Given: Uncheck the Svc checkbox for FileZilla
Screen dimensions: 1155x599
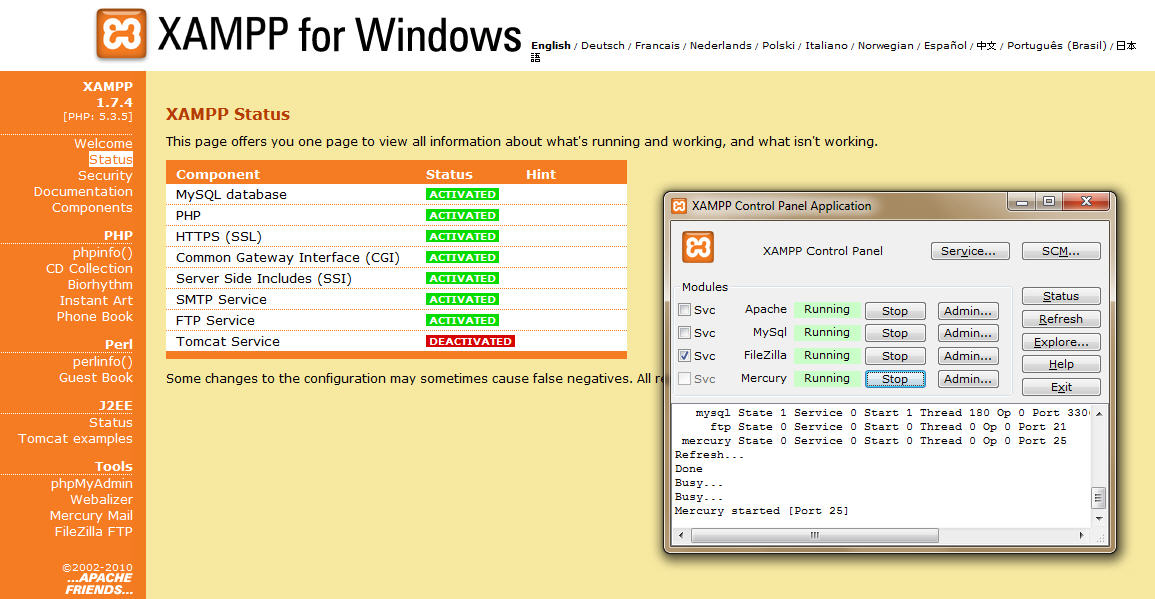Looking at the screenshot, I should point(686,355).
